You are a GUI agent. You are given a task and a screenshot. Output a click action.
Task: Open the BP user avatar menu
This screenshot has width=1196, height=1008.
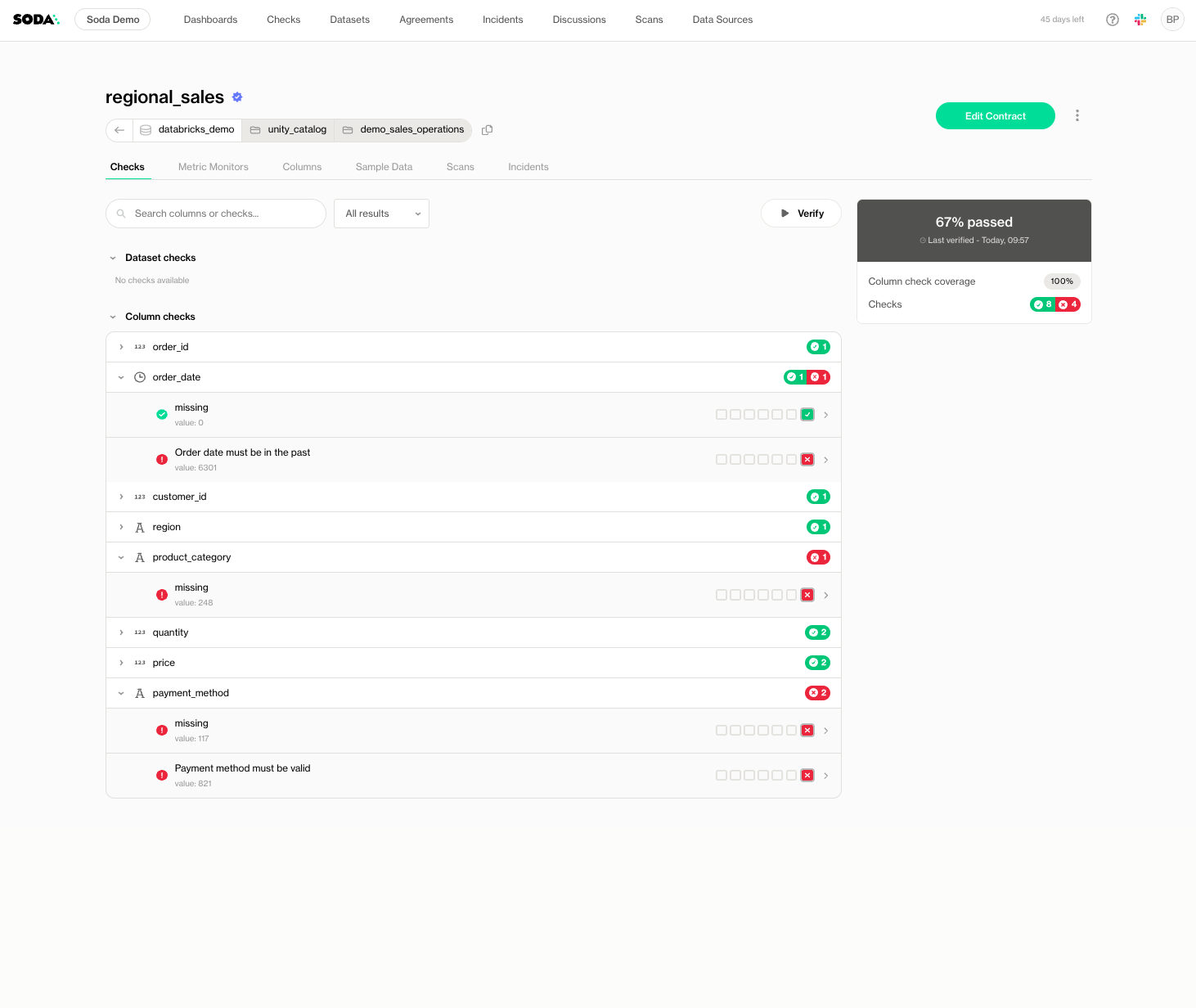1171,20
